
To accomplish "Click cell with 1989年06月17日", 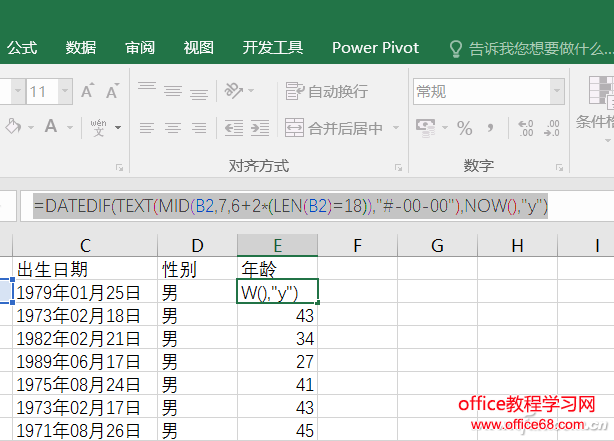I will (x=85, y=361).
